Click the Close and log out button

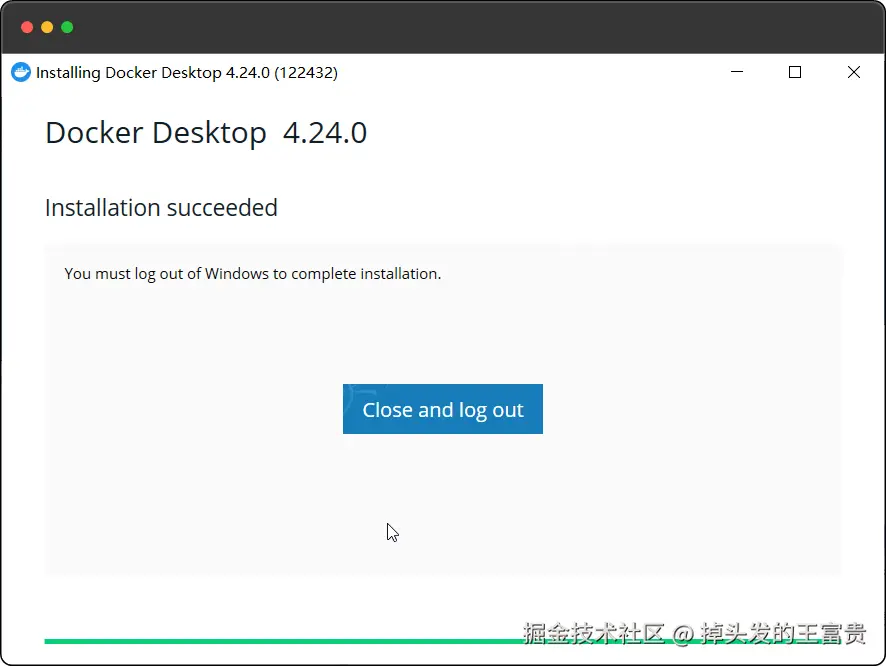(442, 409)
